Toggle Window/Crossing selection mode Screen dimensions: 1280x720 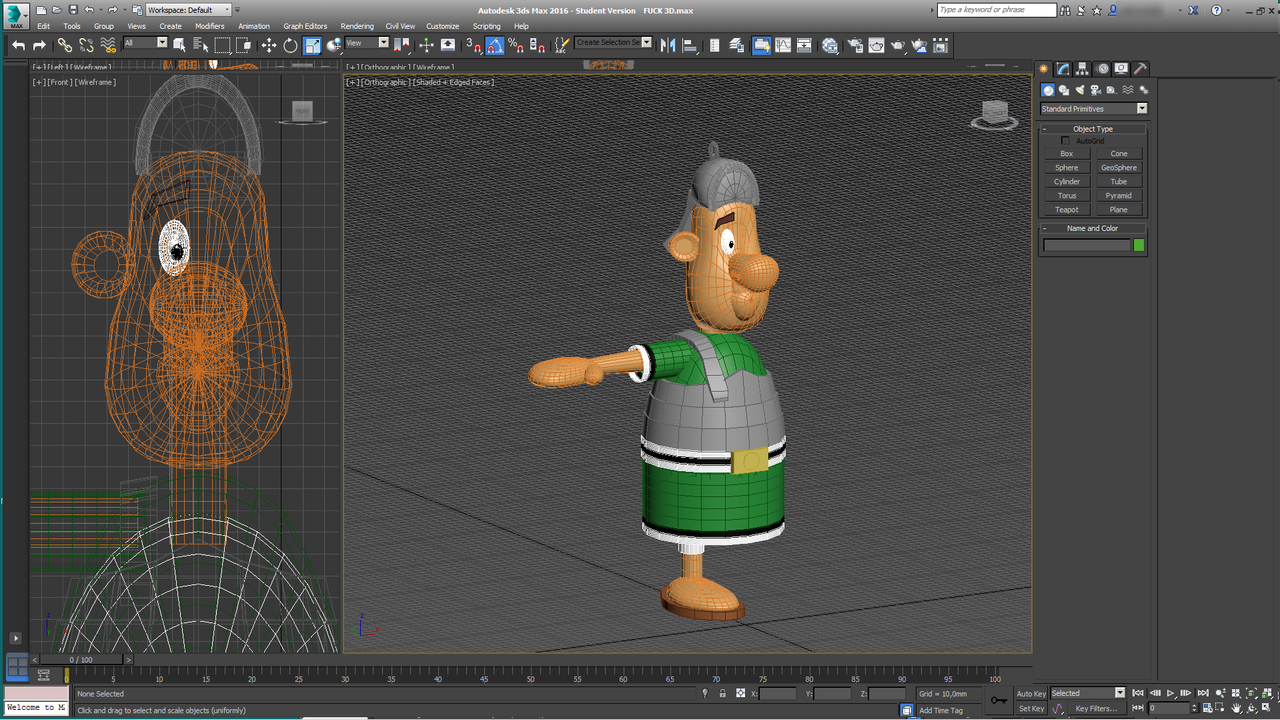(245, 45)
